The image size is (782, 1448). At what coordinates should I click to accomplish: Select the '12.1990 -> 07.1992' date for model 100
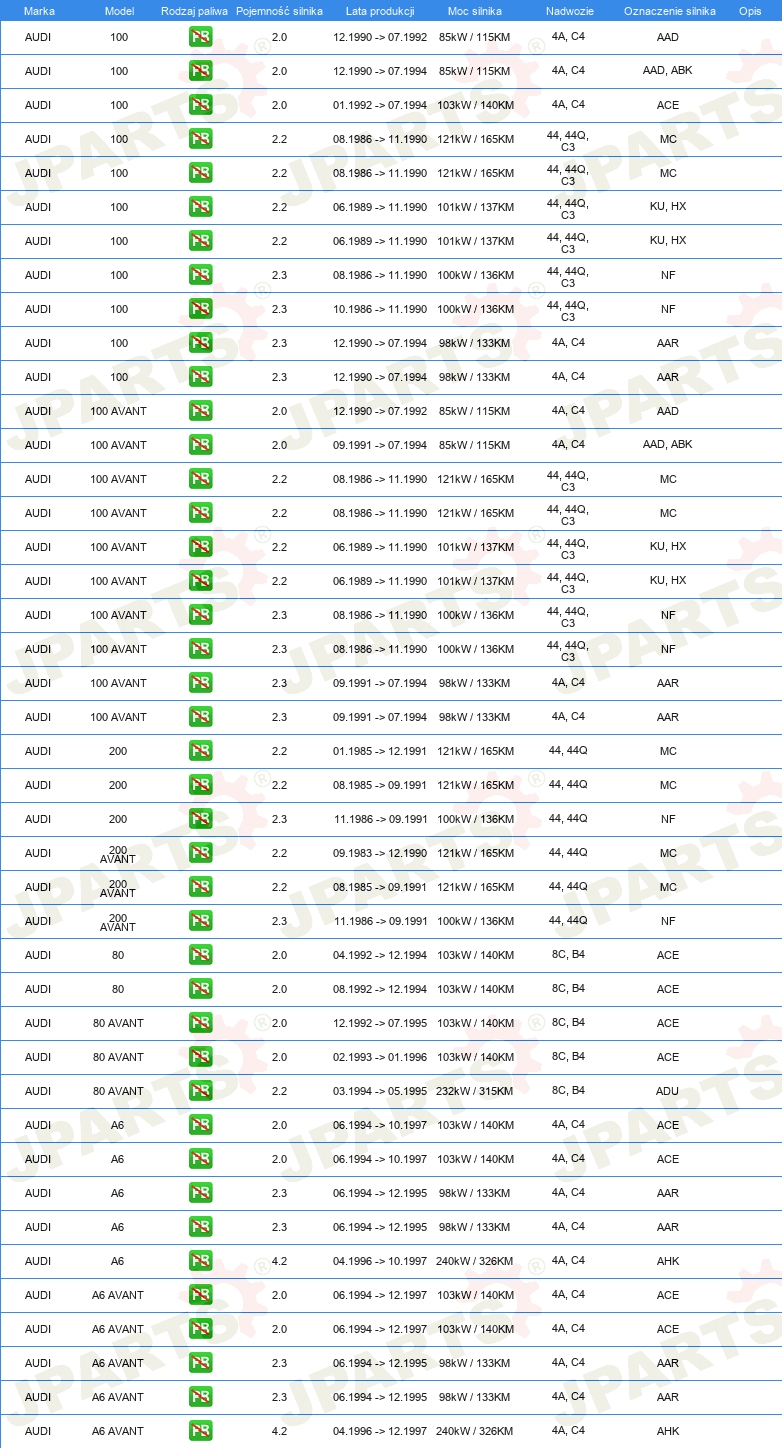point(380,37)
